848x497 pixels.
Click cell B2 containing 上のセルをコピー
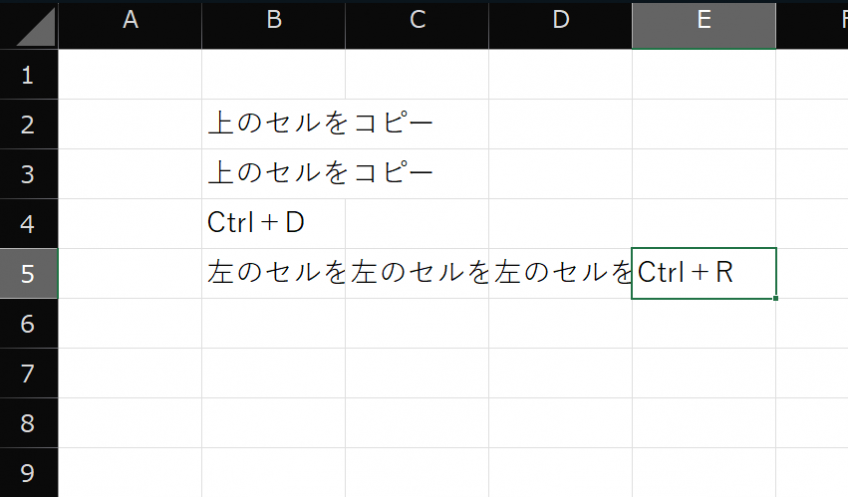tap(273, 124)
